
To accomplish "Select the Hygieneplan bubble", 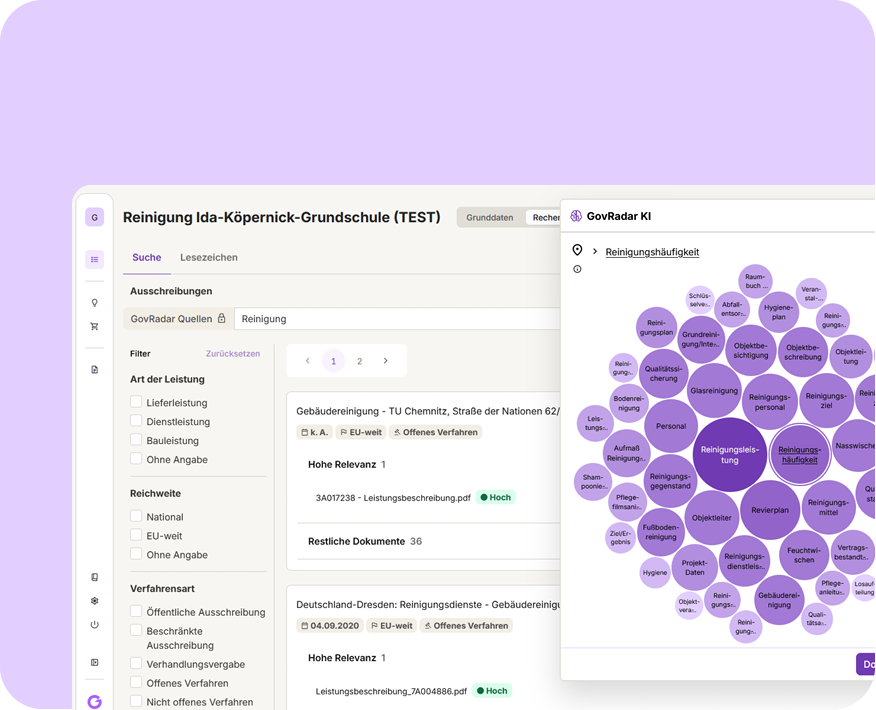I will point(778,312).
